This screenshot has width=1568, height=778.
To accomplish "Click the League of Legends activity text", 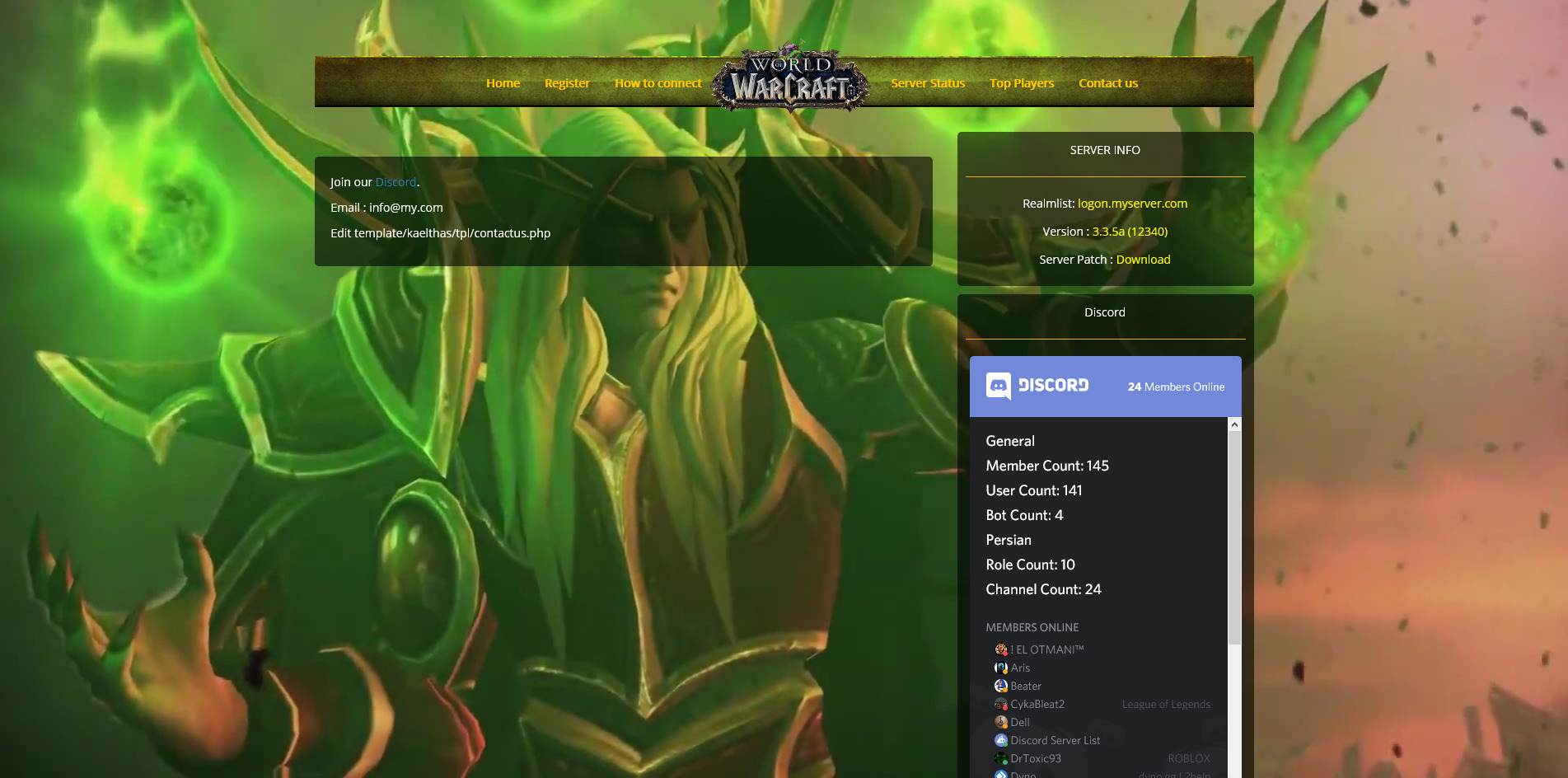I will 1166,704.
